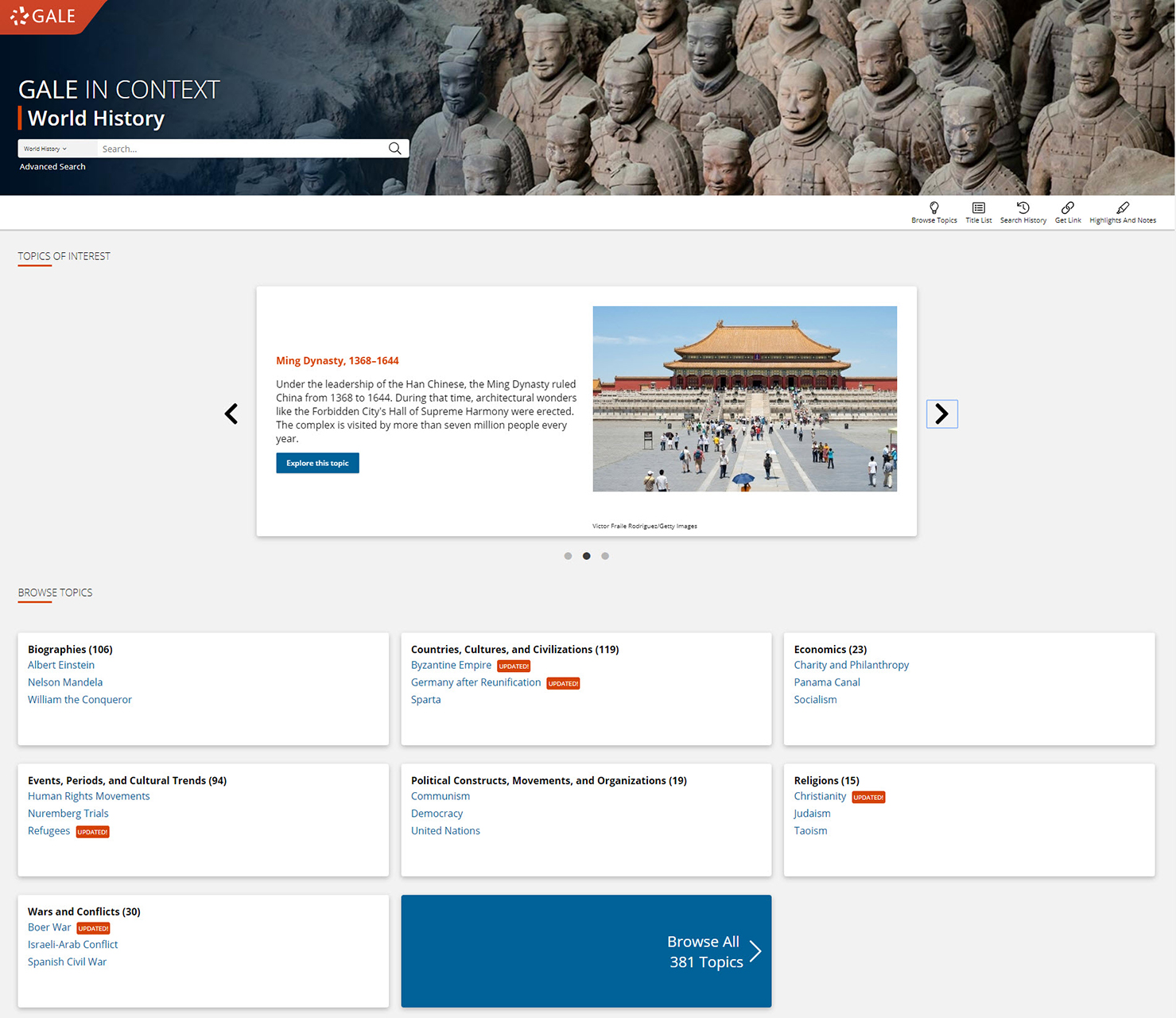This screenshot has height=1018, width=1176.
Task: Open the Sparta topic
Action: click(x=425, y=700)
